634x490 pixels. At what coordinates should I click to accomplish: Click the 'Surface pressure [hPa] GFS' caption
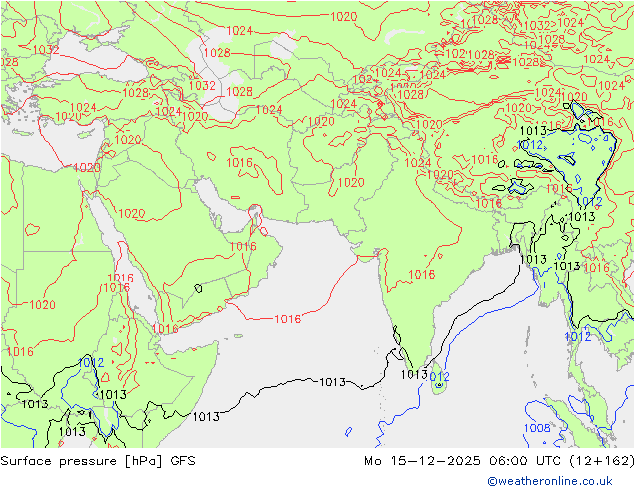click(98, 461)
